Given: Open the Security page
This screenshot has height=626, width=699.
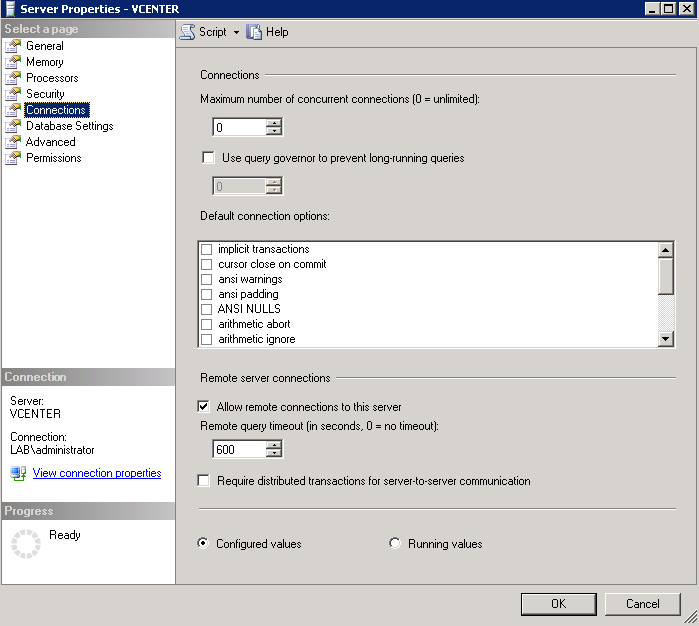Looking at the screenshot, I should click(x=45, y=94).
